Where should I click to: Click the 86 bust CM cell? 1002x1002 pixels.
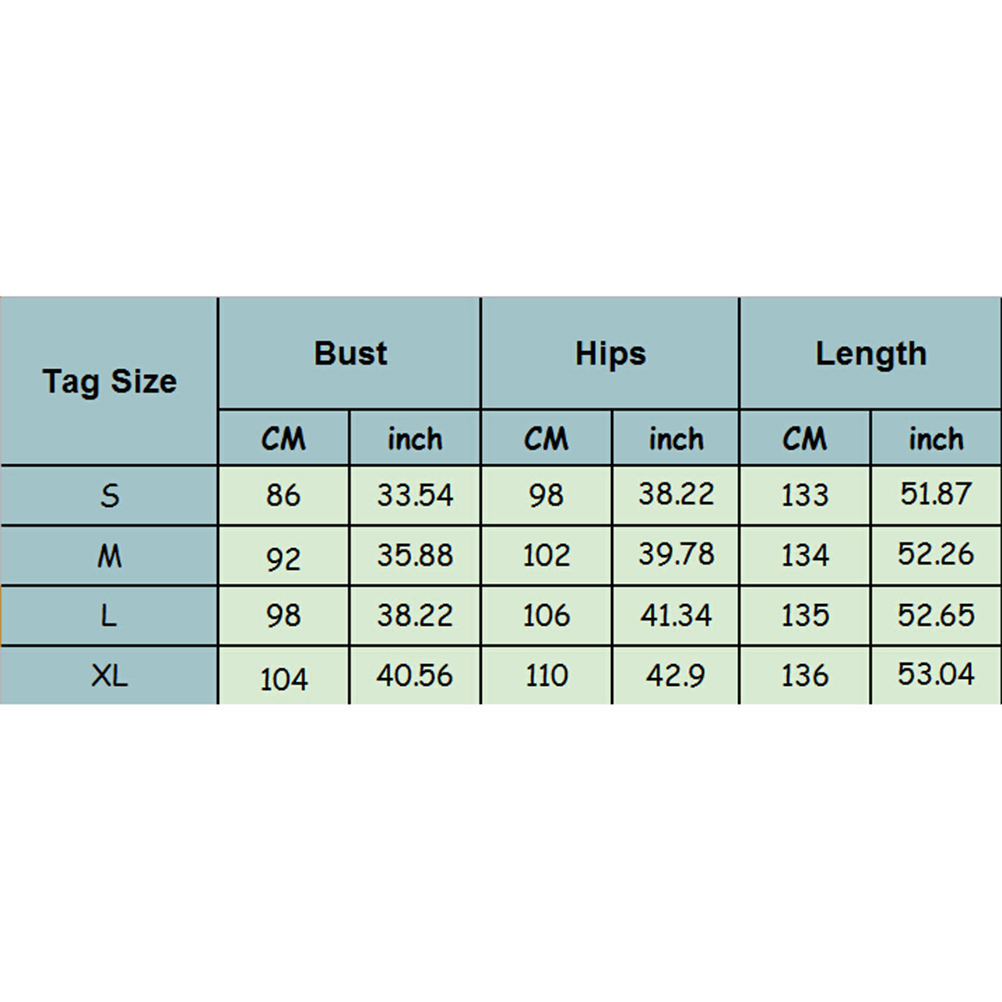coord(284,495)
